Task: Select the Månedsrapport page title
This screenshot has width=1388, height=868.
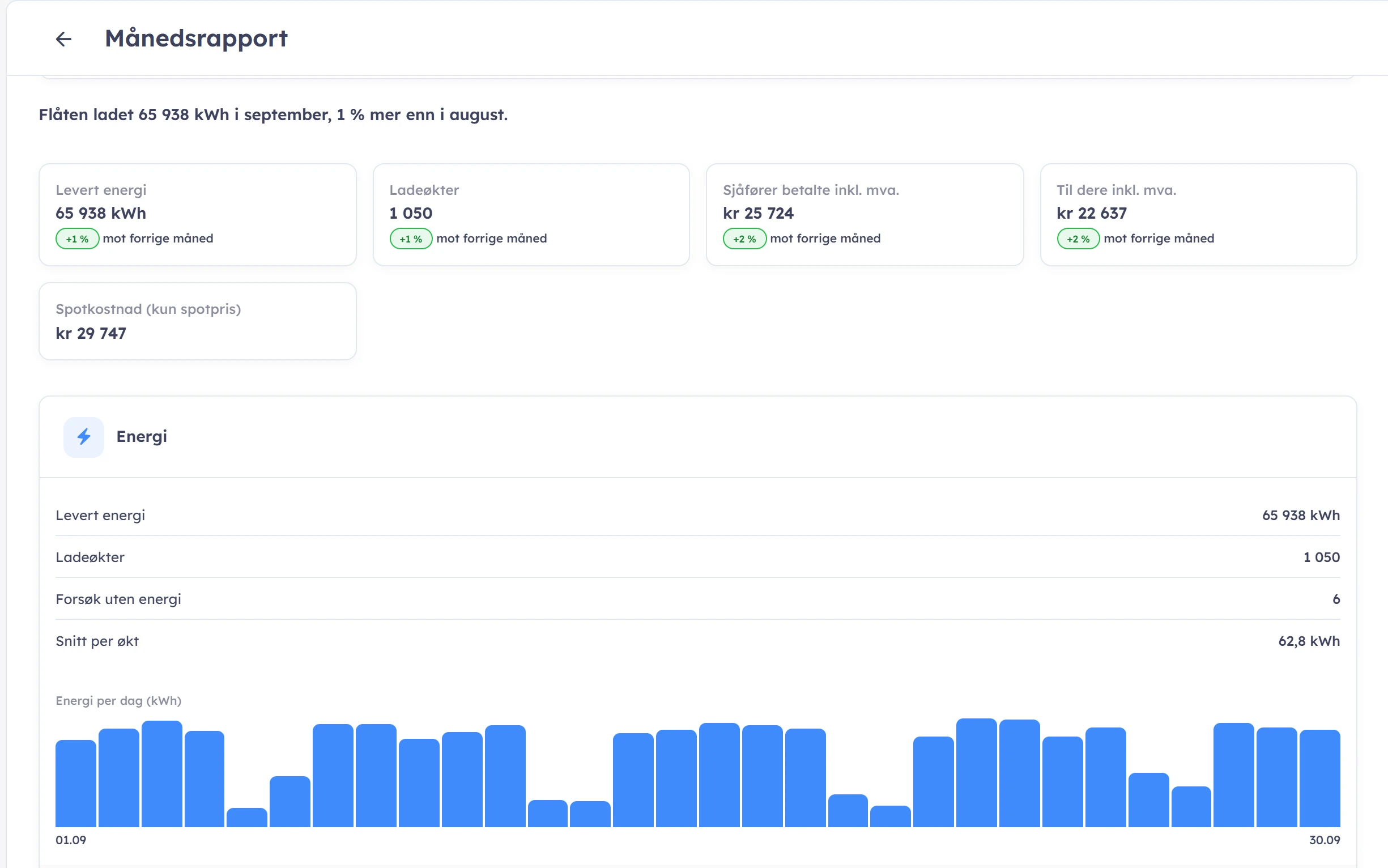Action: point(196,39)
